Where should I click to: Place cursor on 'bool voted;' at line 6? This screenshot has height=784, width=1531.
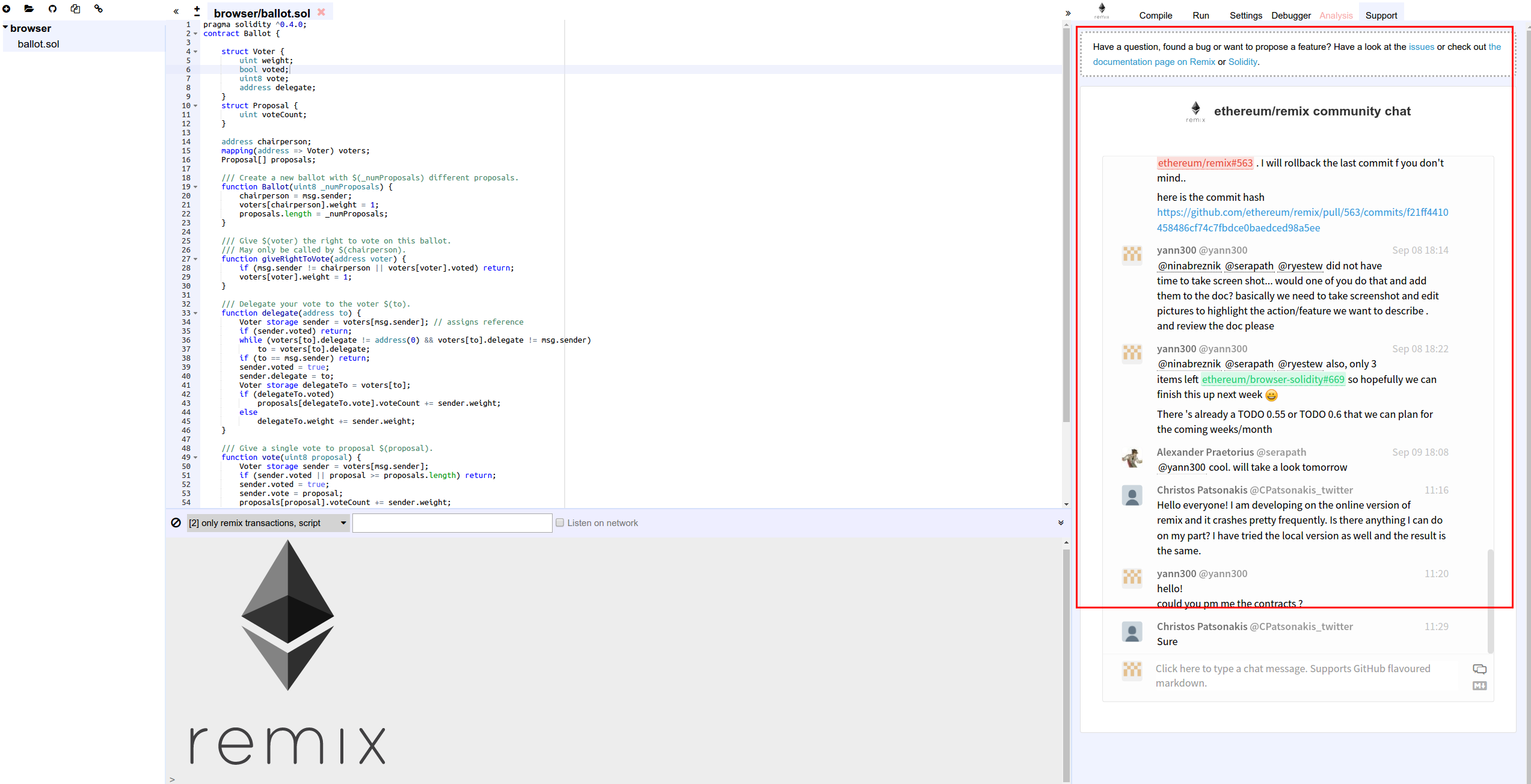point(264,70)
